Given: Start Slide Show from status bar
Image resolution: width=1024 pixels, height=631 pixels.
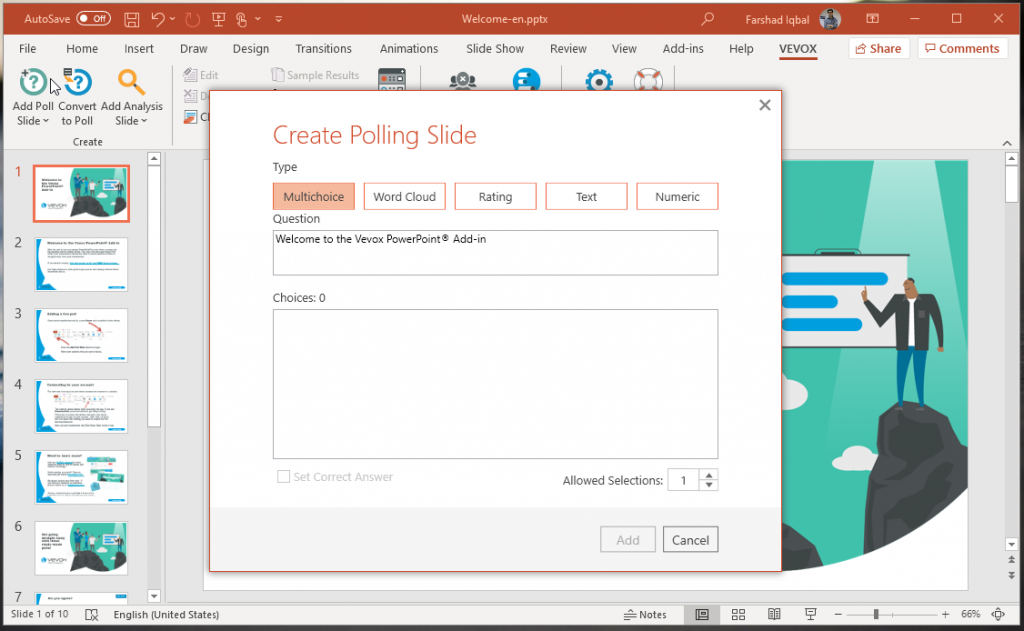Looking at the screenshot, I should coord(810,614).
